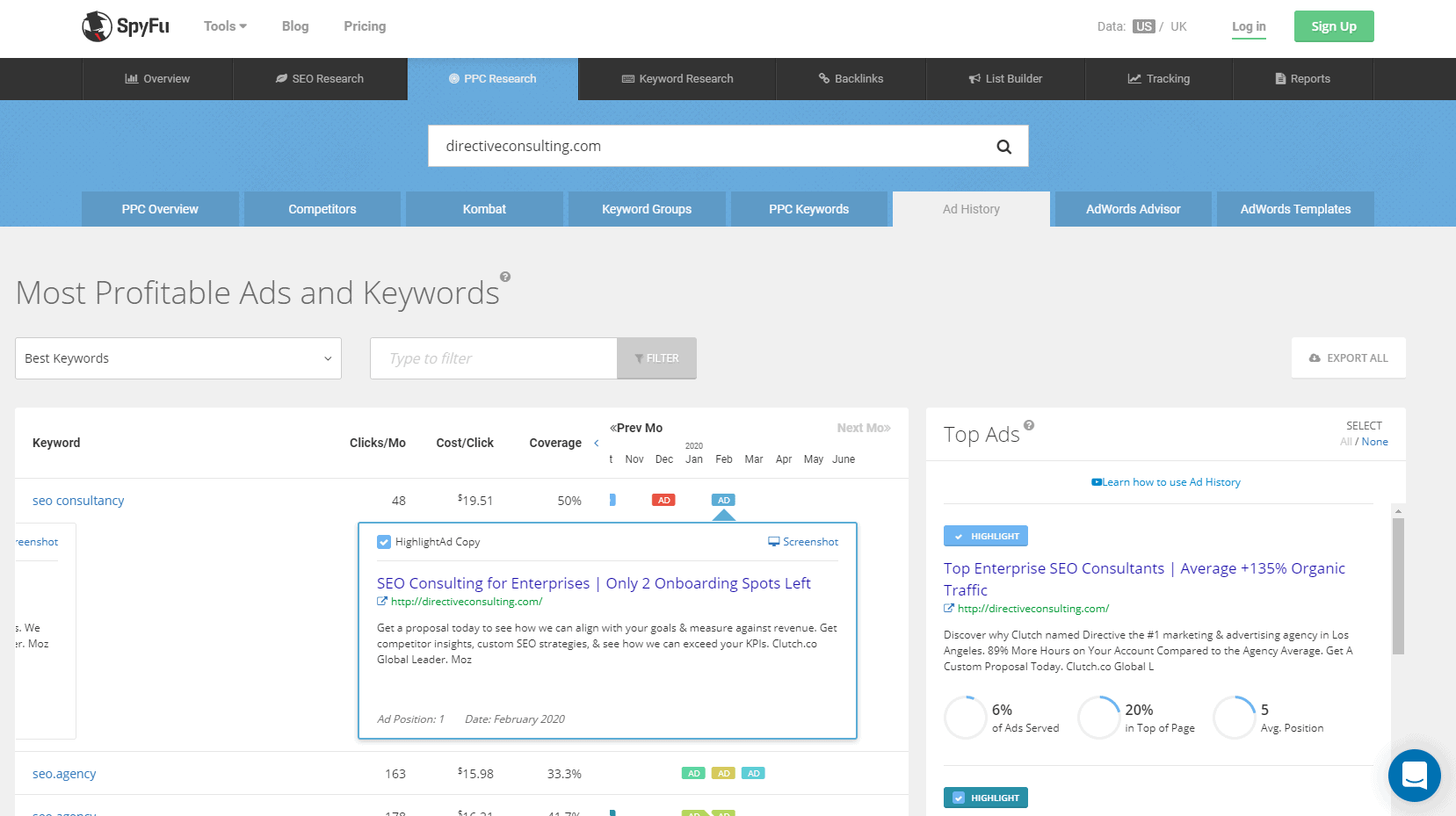The width and height of the screenshot is (1456, 816).
Task: Switch to the PPC Keywords tab
Action: 808,209
